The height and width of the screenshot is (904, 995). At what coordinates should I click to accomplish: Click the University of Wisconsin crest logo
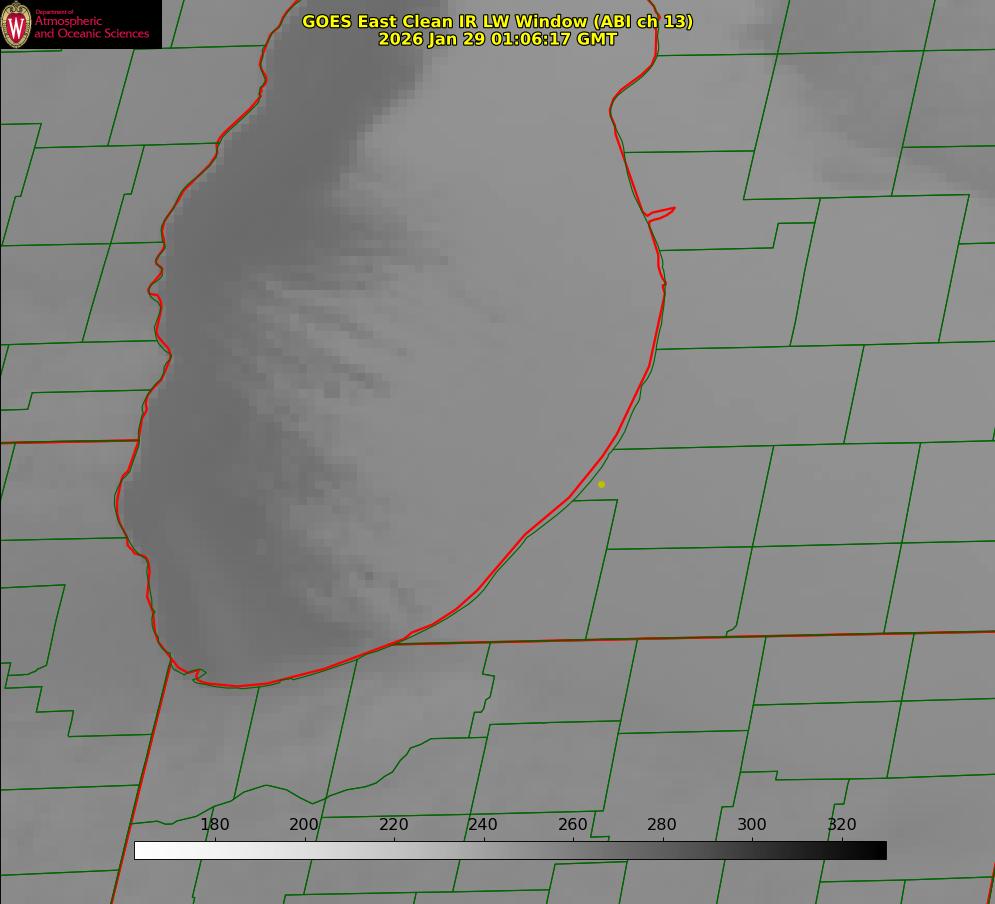(16, 24)
